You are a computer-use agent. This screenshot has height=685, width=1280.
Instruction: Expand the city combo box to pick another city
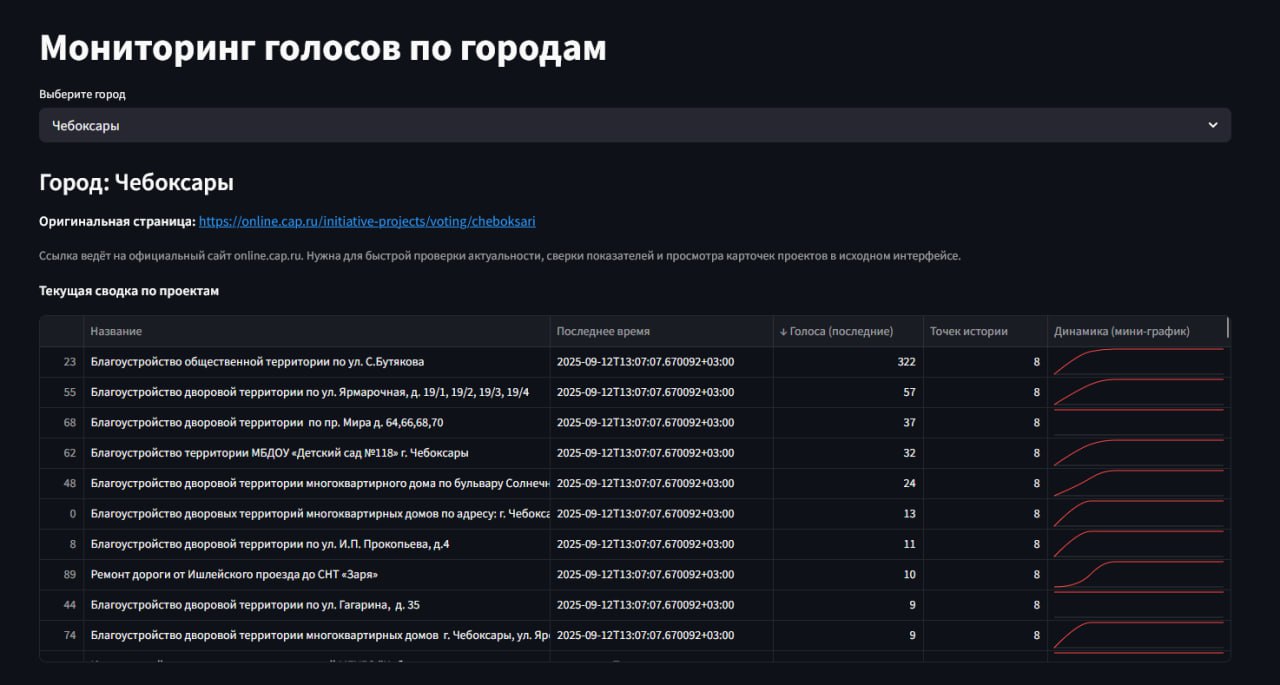pyautogui.click(x=636, y=125)
